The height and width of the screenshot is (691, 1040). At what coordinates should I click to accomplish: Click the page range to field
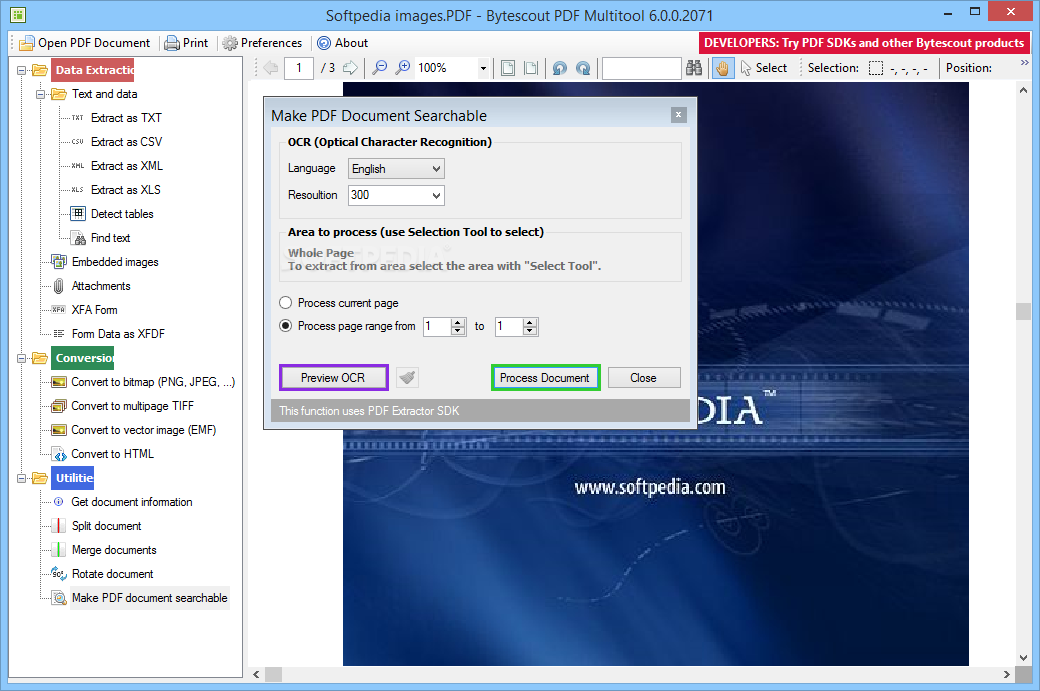pyautogui.click(x=509, y=326)
